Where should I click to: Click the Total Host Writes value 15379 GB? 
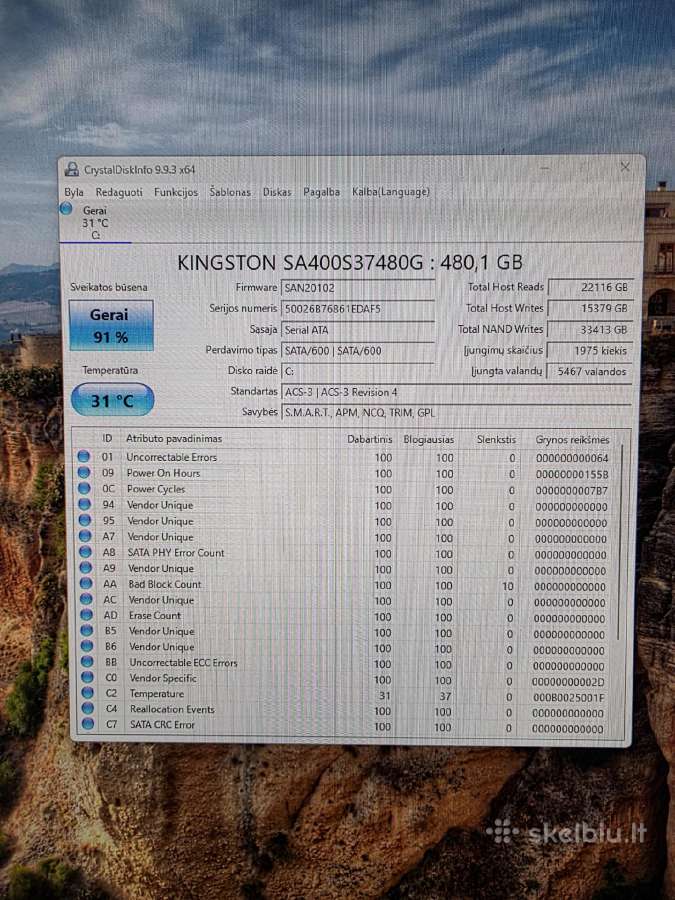click(x=591, y=308)
